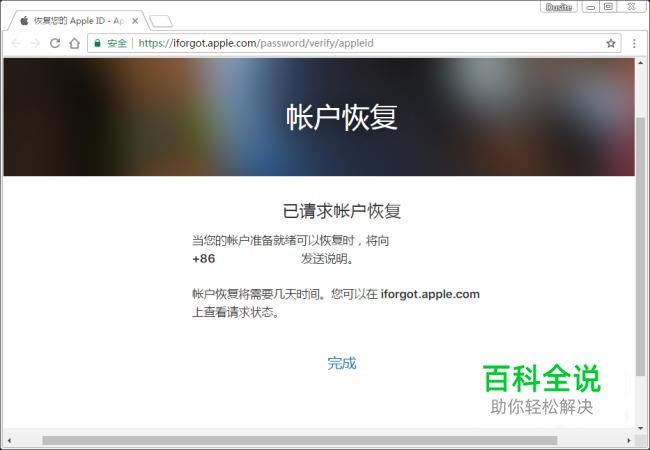This screenshot has width=650, height=450.
Task: Open Chrome three-dot menu
Action: pyautogui.click(x=634, y=43)
